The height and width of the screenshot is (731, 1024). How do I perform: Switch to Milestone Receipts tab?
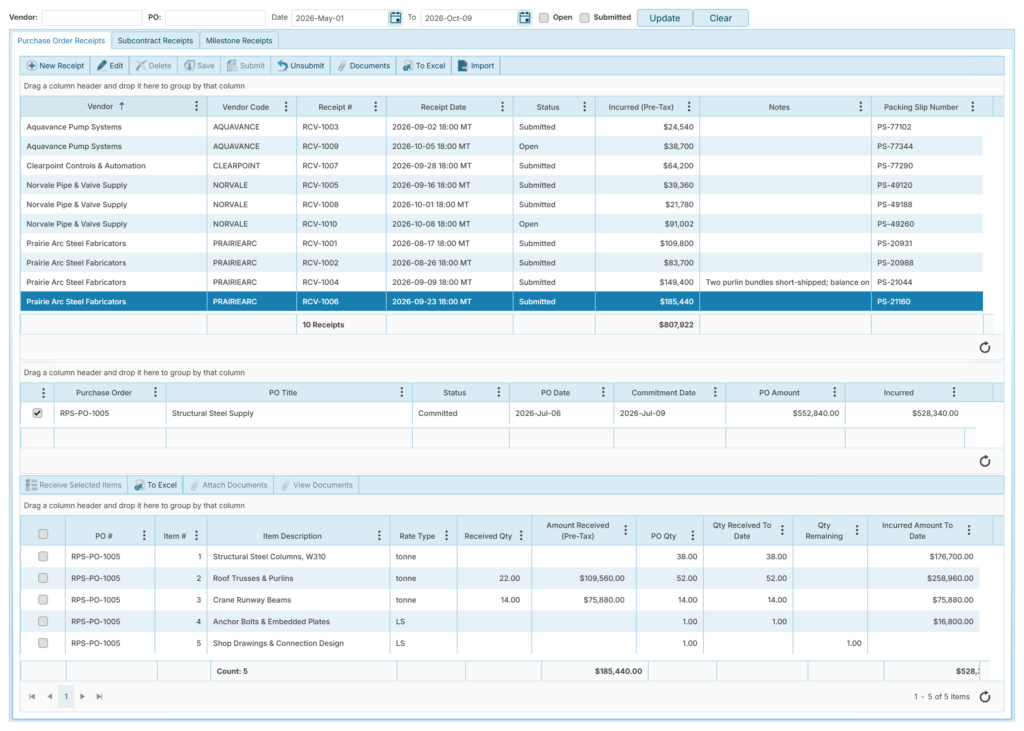[239, 41]
